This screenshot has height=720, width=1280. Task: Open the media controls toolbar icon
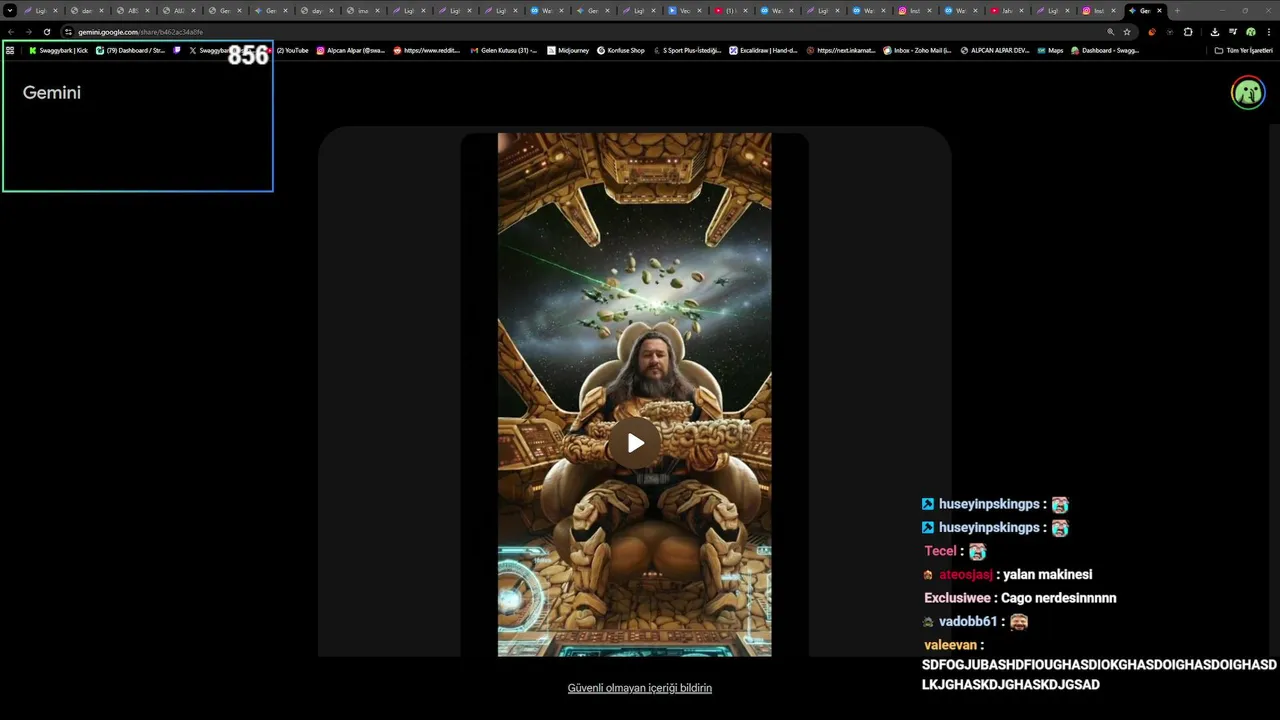point(1233,32)
